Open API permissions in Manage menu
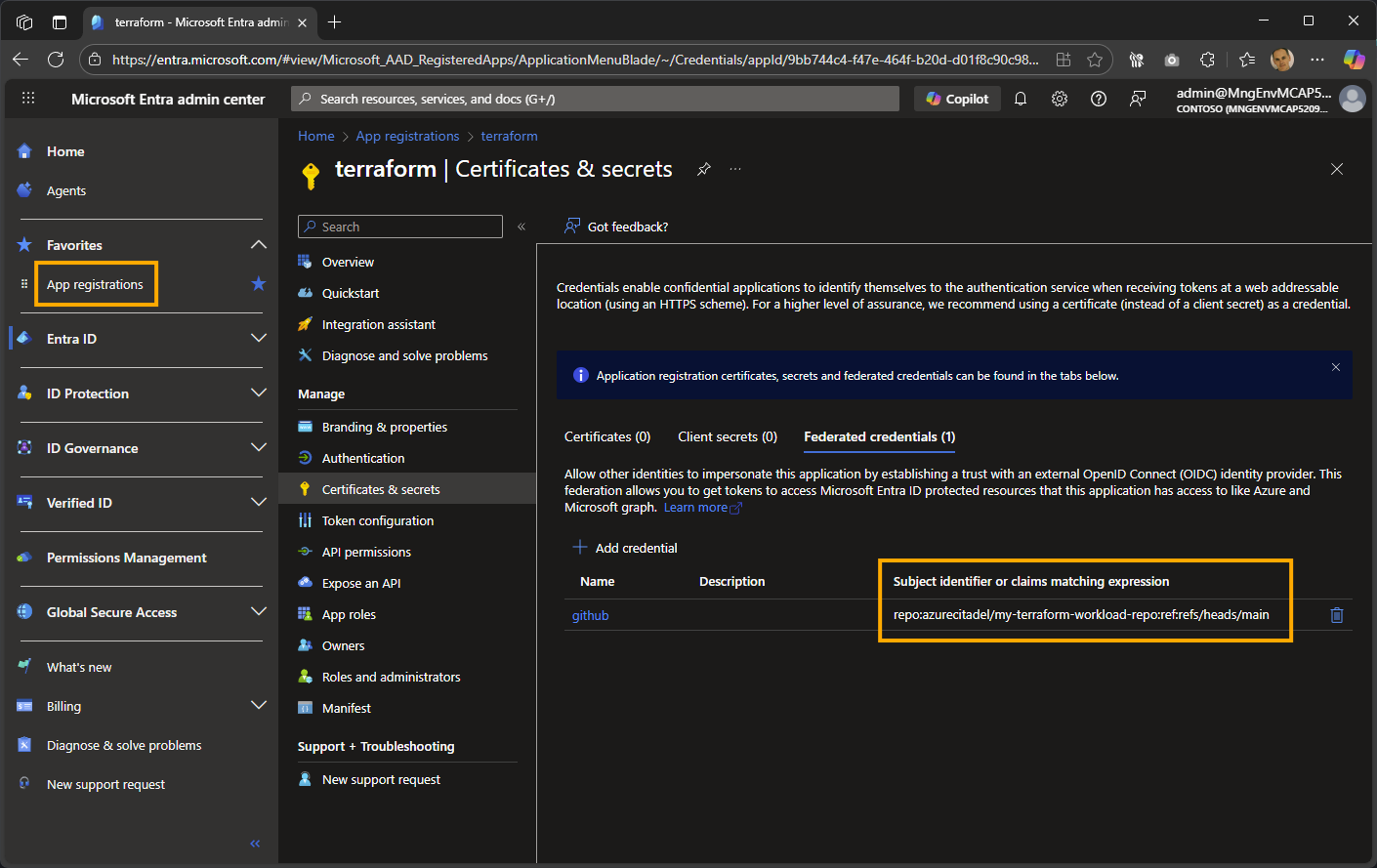1377x868 pixels. pyautogui.click(x=366, y=552)
